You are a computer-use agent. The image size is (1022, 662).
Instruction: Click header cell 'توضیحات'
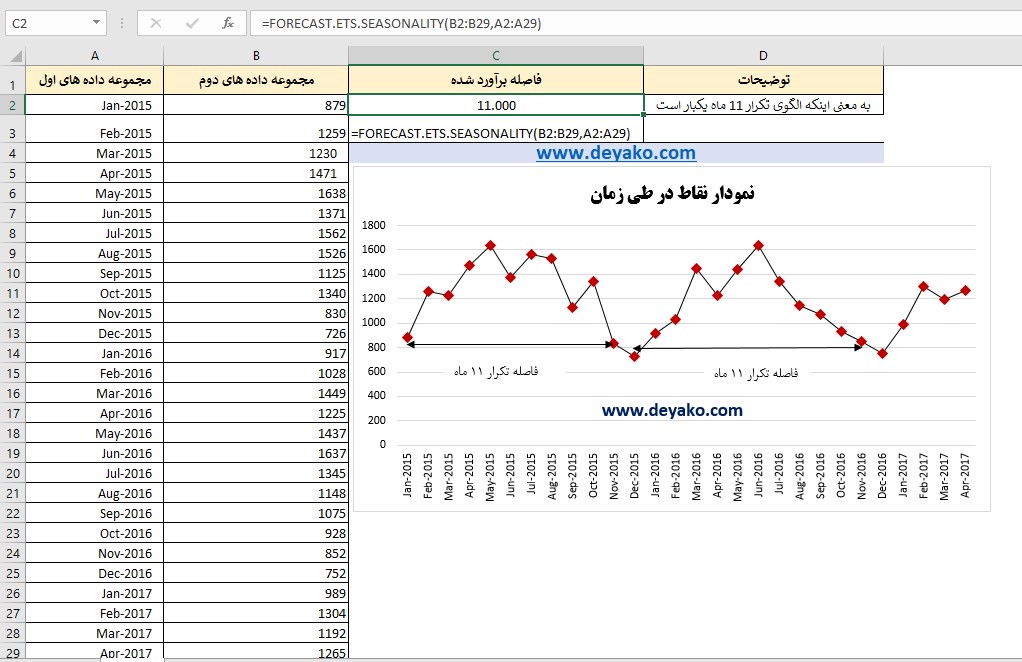pyautogui.click(x=763, y=80)
